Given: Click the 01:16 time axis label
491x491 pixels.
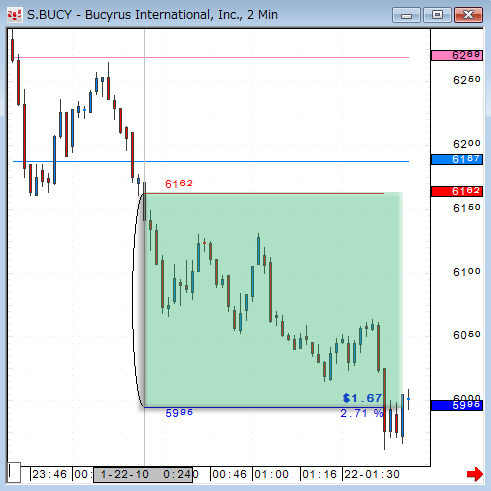Looking at the screenshot, I should pos(319,474).
